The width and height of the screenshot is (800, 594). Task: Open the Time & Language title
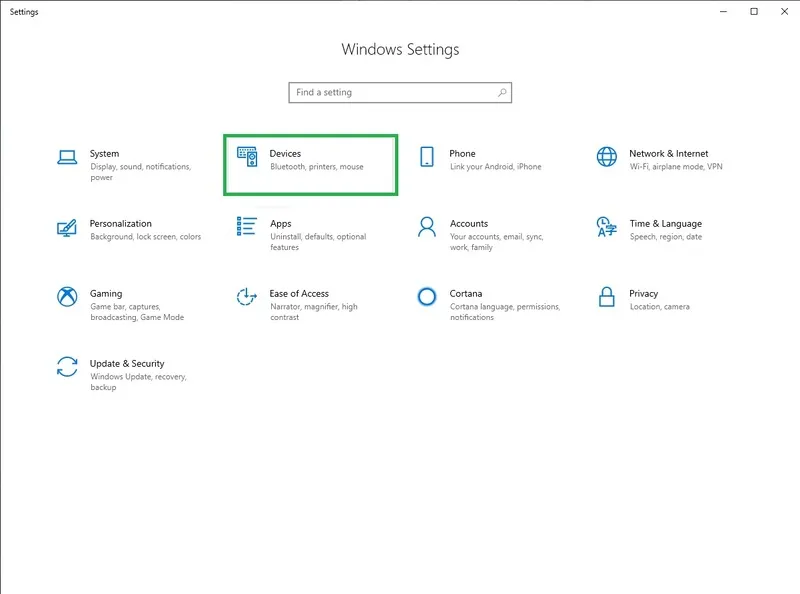[x=665, y=224]
